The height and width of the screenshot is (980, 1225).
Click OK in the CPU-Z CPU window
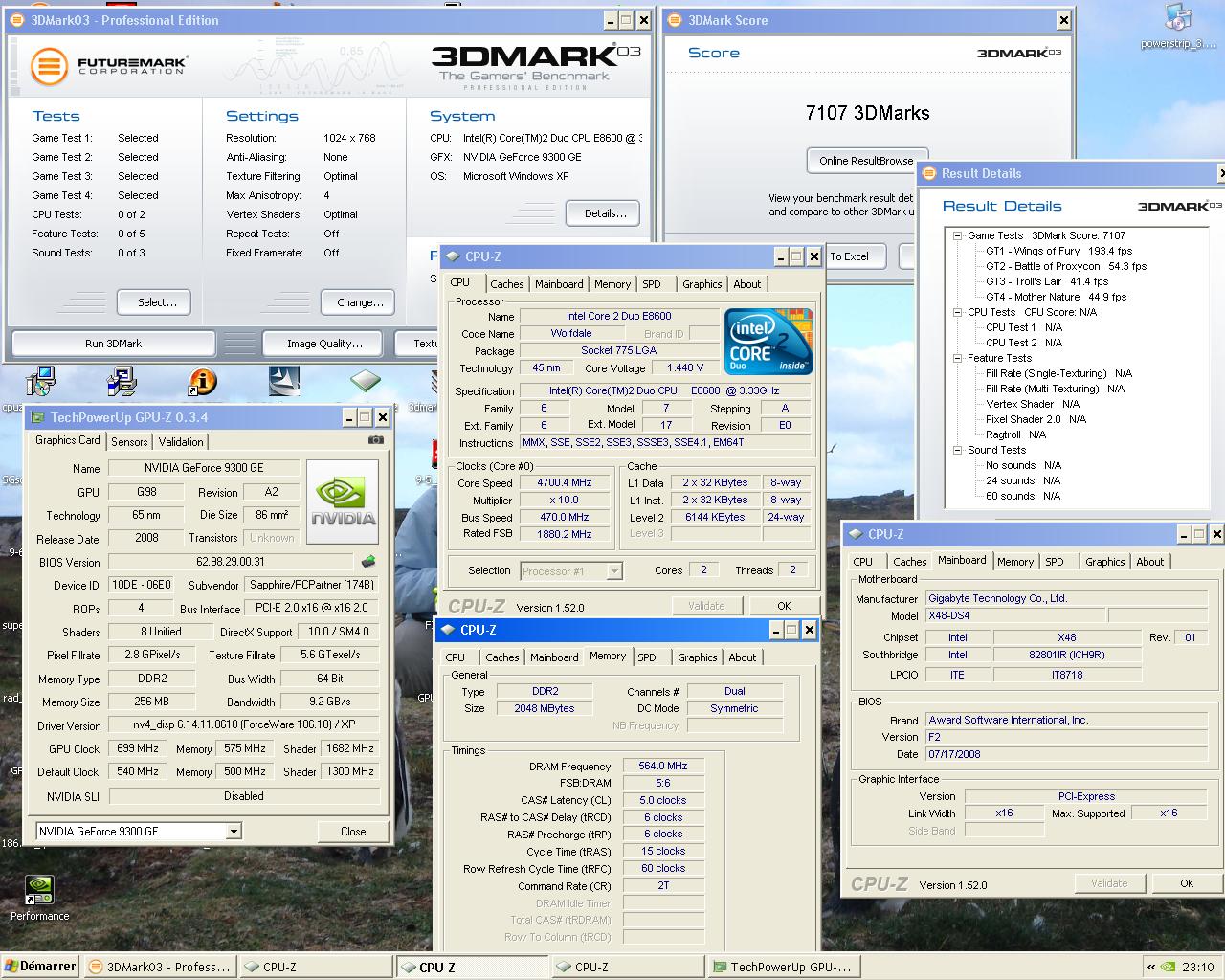tap(784, 606)
